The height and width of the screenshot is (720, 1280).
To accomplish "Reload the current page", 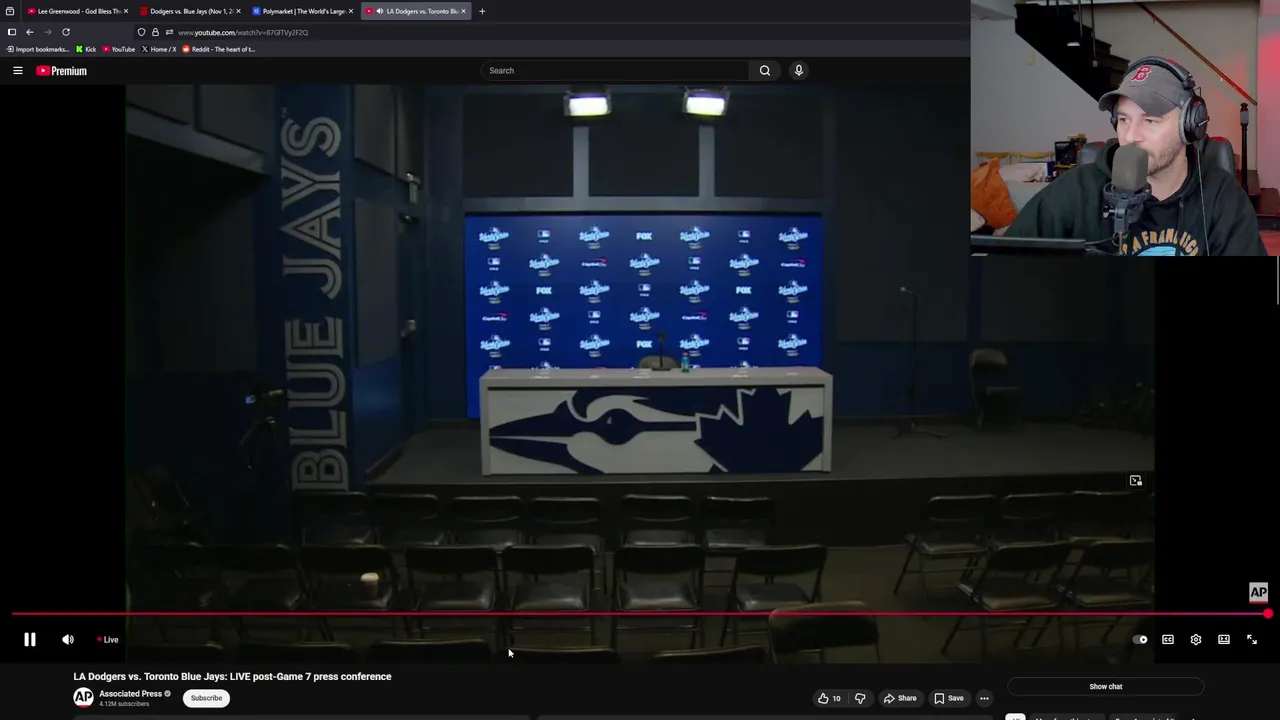I will tap(66, 32).
